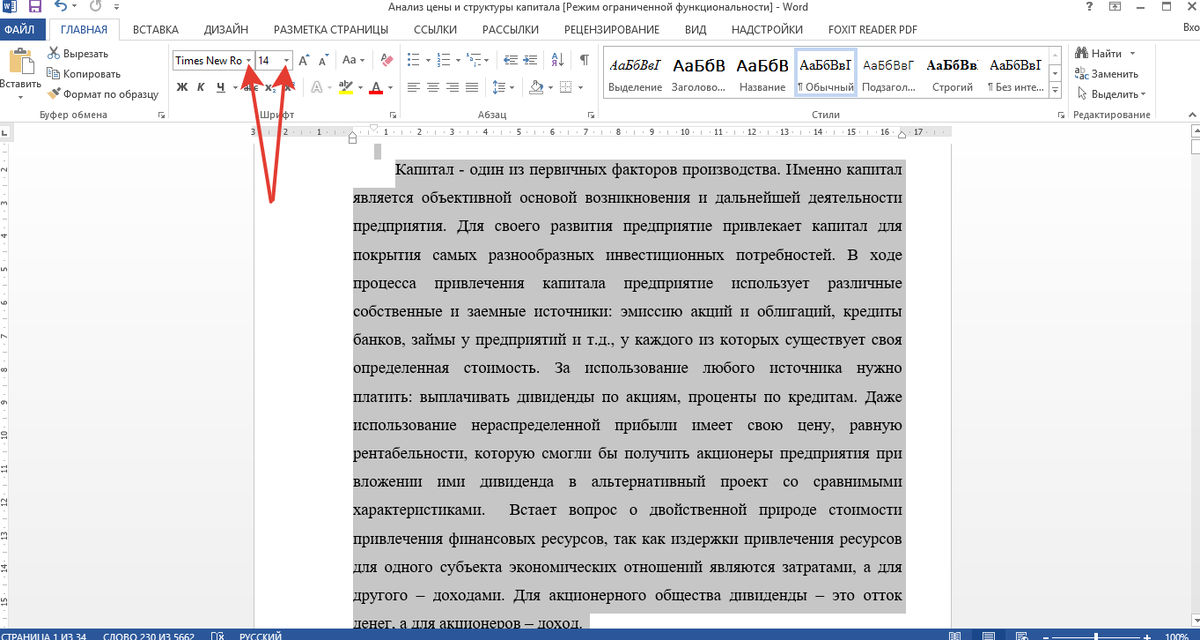
Task: Apply italic formatting using the К icon
Action: point(200,86)
